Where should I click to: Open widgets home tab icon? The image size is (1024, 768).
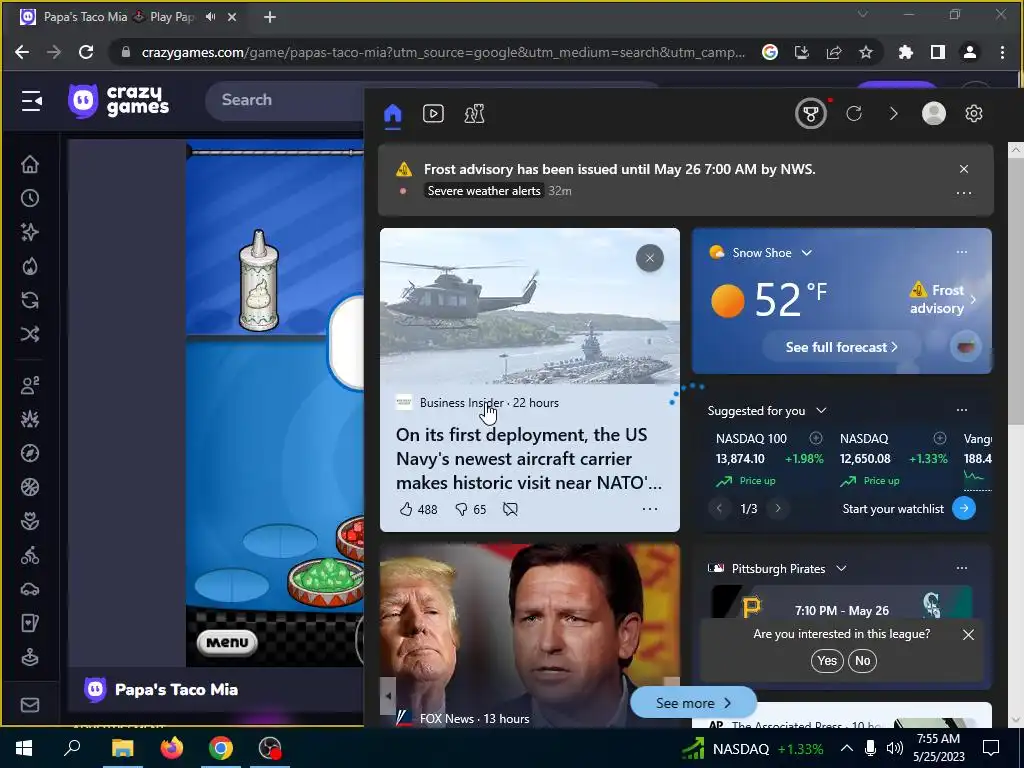[x=392, y=114]
